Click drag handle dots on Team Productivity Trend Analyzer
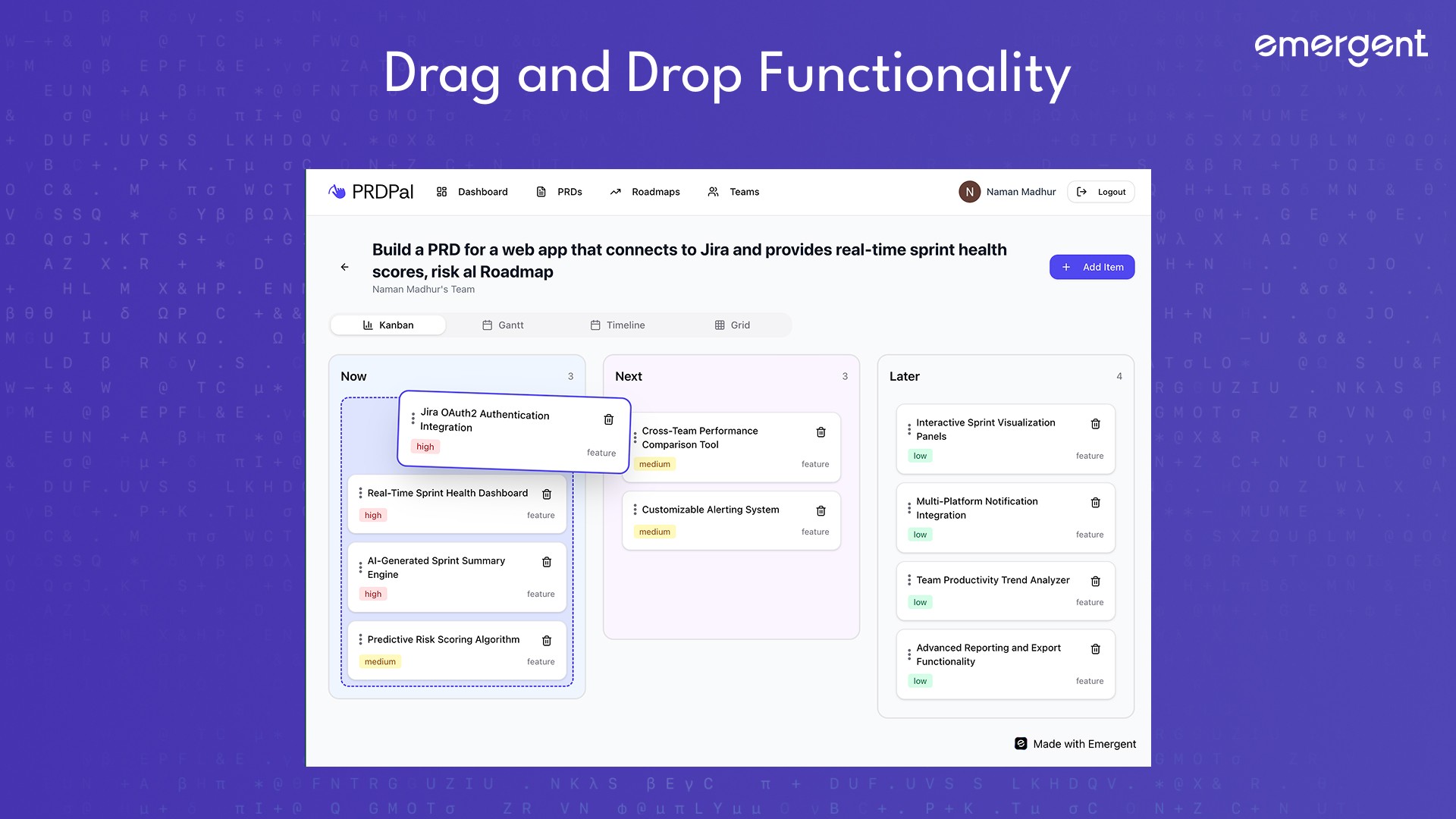 coord(908,580)
